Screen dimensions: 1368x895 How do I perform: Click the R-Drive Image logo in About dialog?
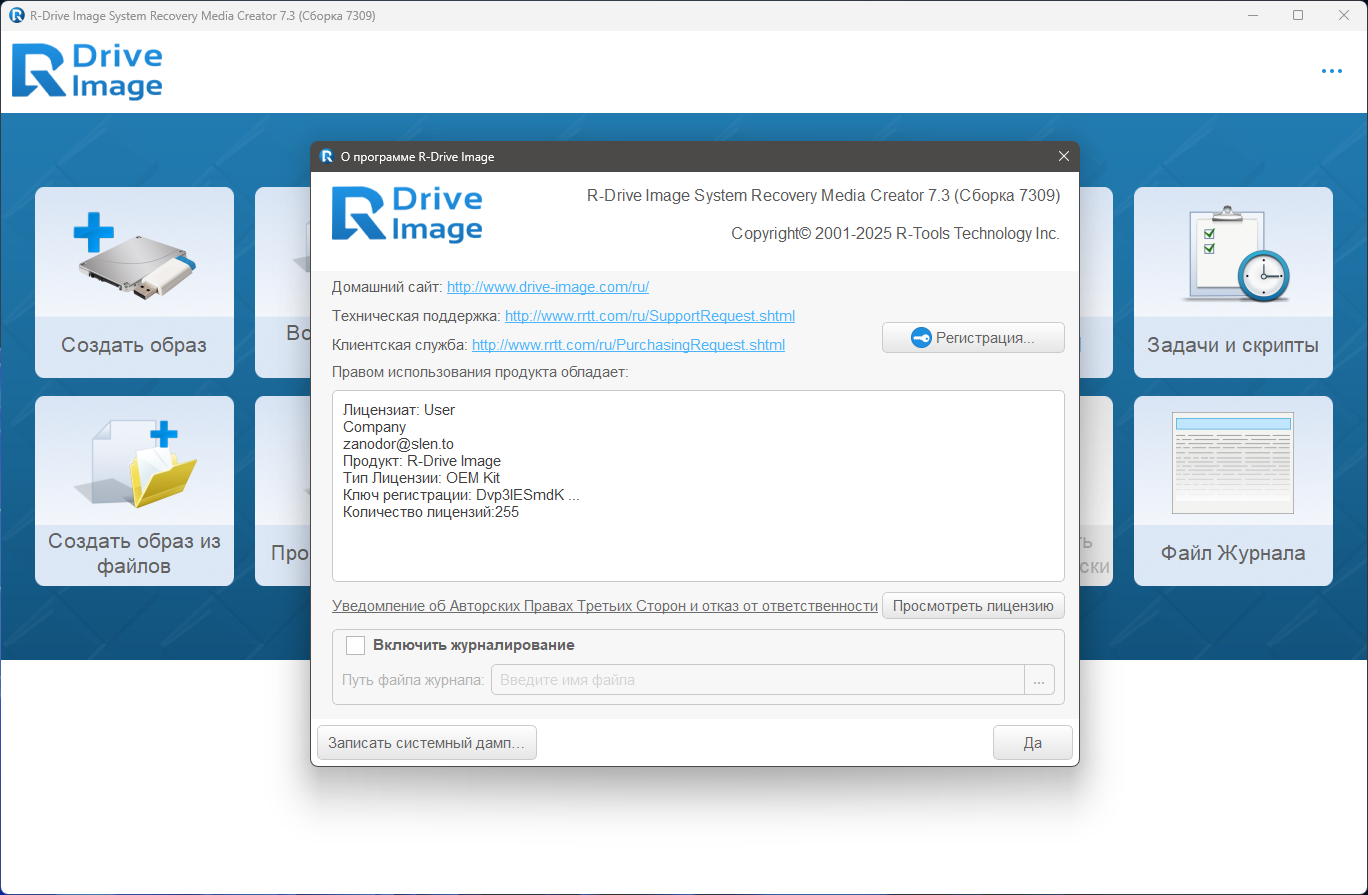[x=407, y=215]
